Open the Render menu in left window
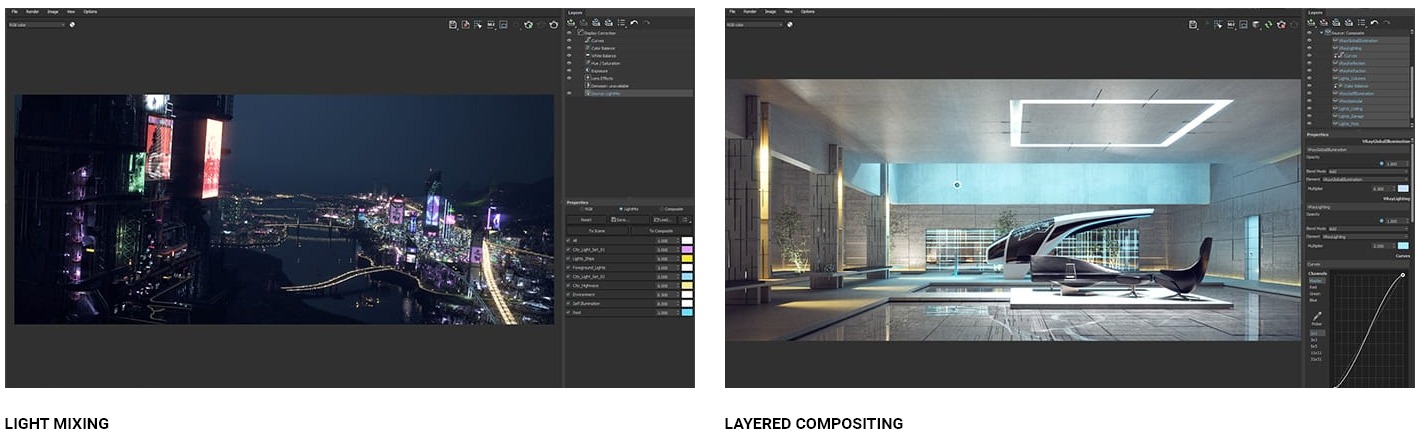 pyautogui.click(x=32, y=11)
